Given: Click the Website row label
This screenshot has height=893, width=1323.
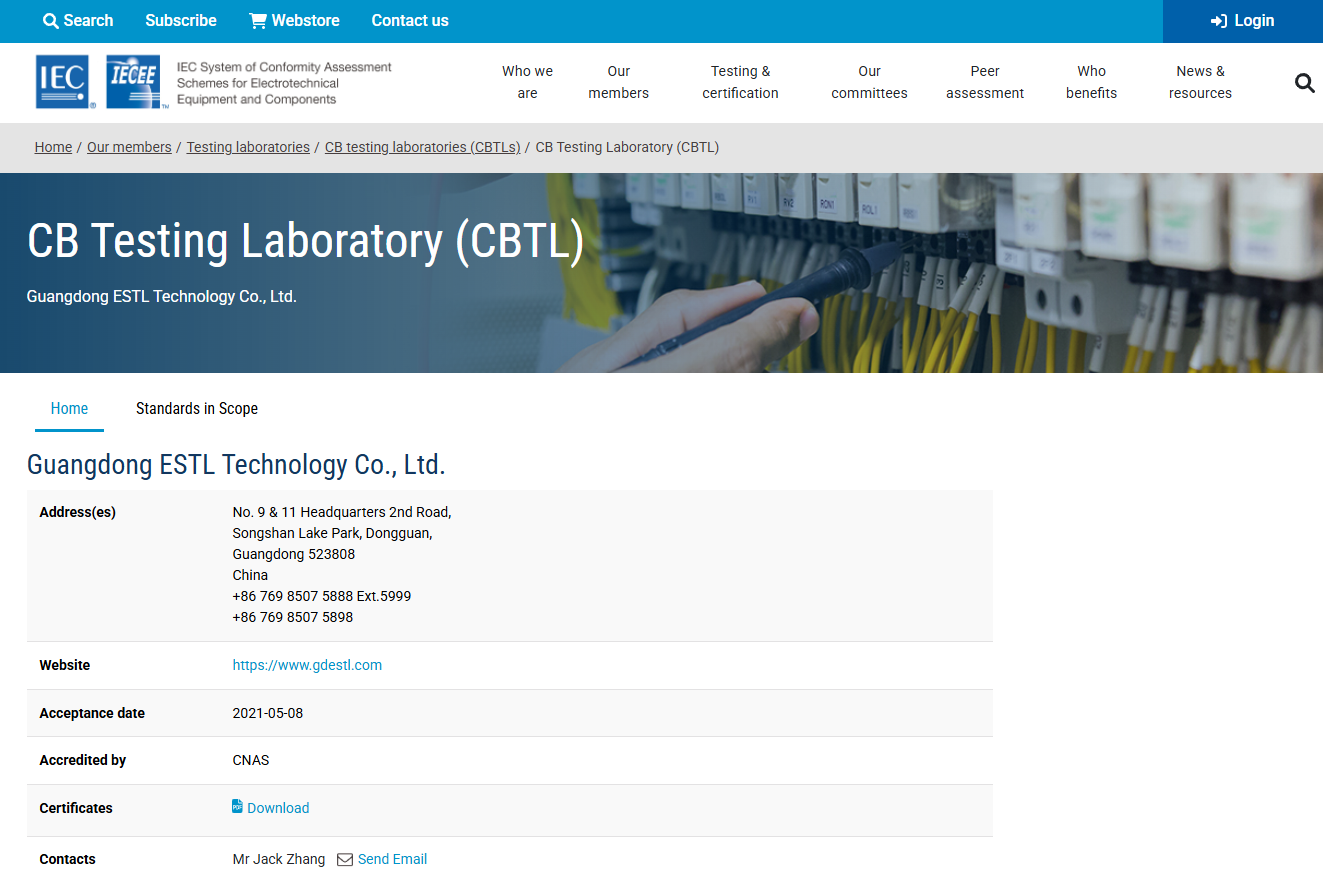Looking at the screenshot, I should [x=65, y=665].
